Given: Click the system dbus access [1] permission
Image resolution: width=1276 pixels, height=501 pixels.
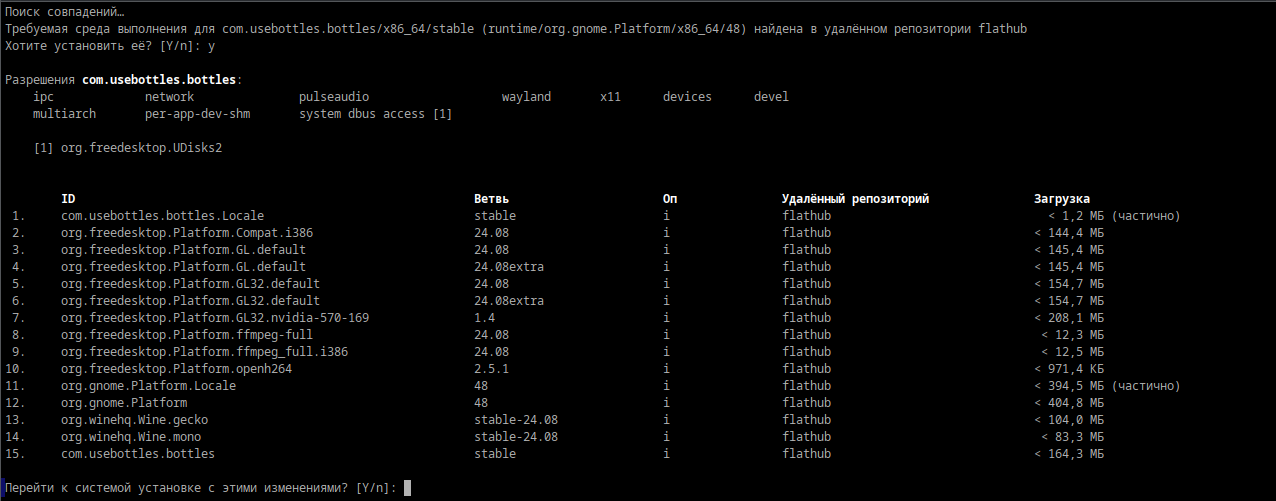Looking at the screenshot, I should coord(376,114).
